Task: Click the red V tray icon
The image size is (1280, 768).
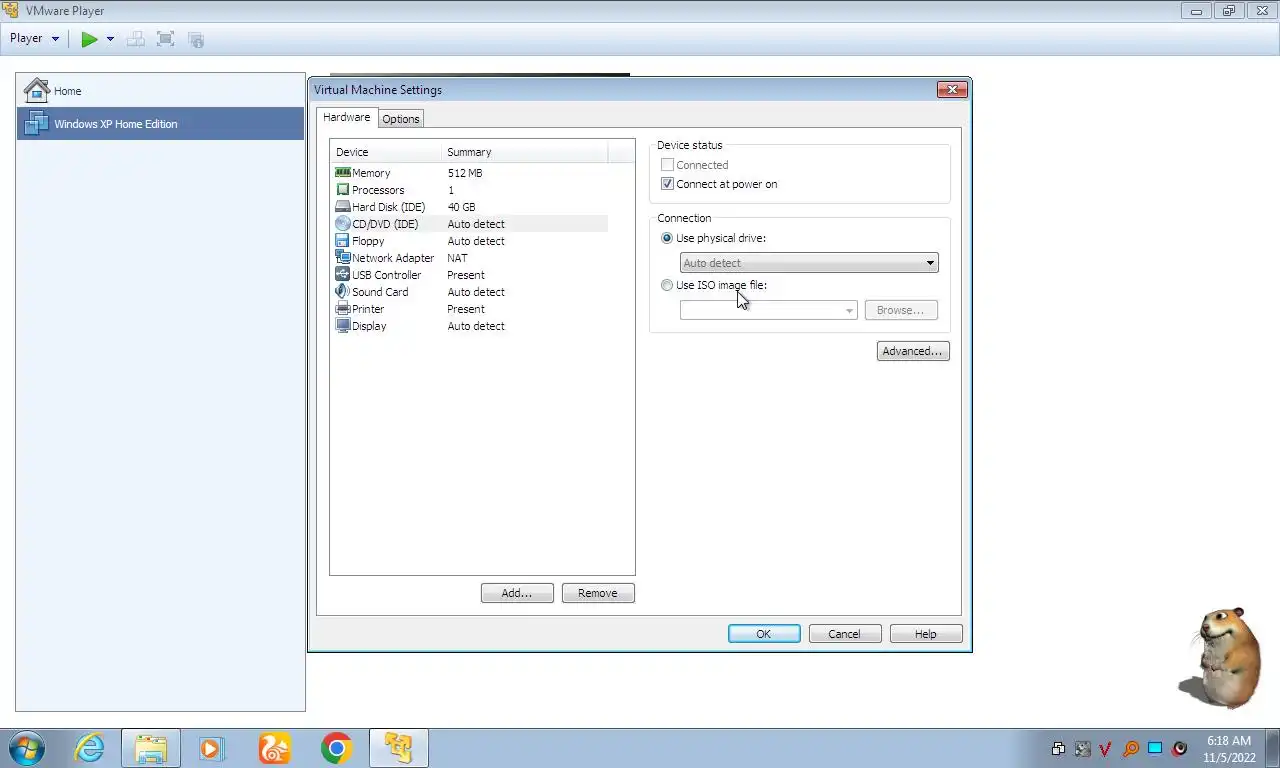Action: (x=1106, y=748)
